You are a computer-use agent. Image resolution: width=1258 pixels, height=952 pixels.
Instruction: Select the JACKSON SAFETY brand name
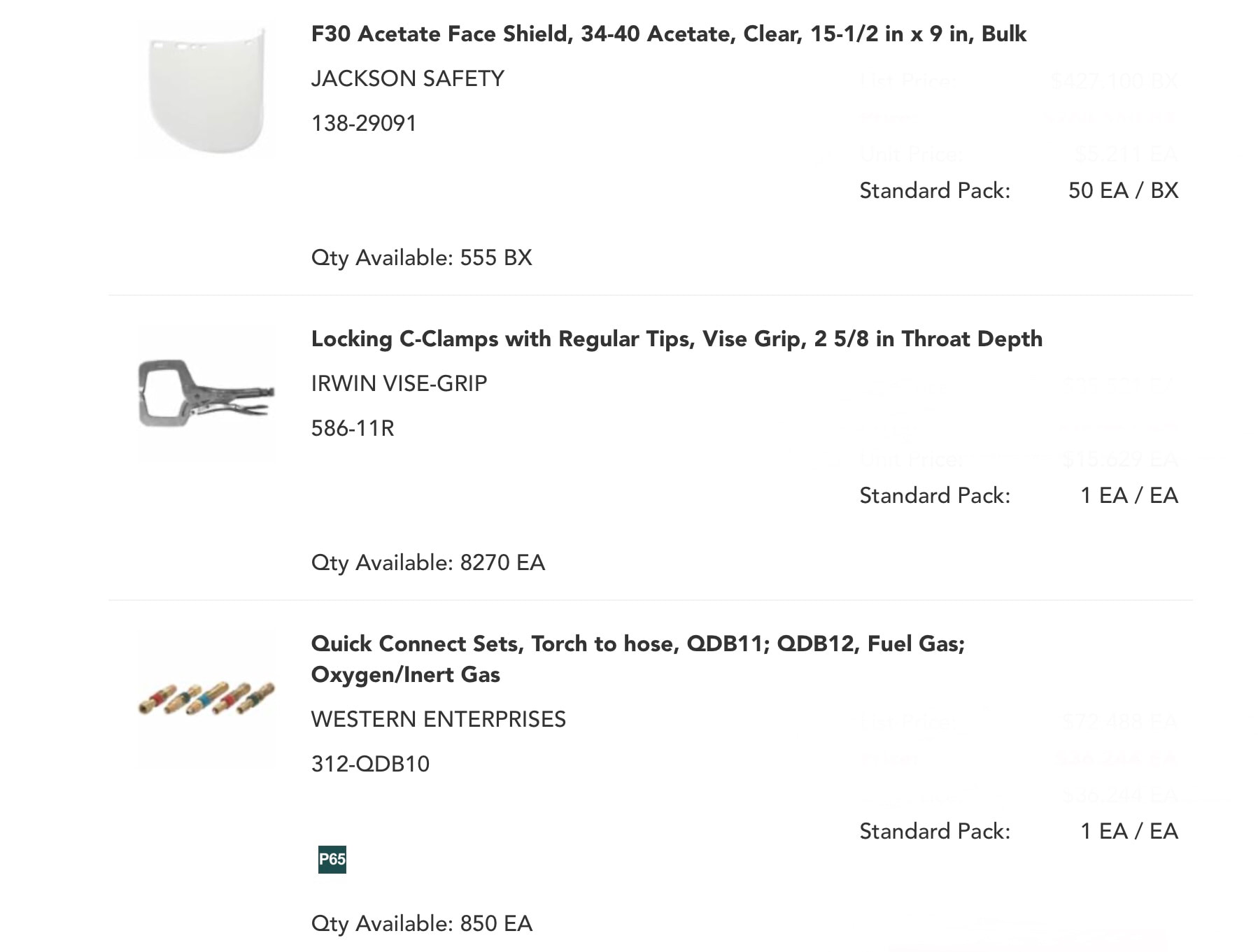coord(407,78)
